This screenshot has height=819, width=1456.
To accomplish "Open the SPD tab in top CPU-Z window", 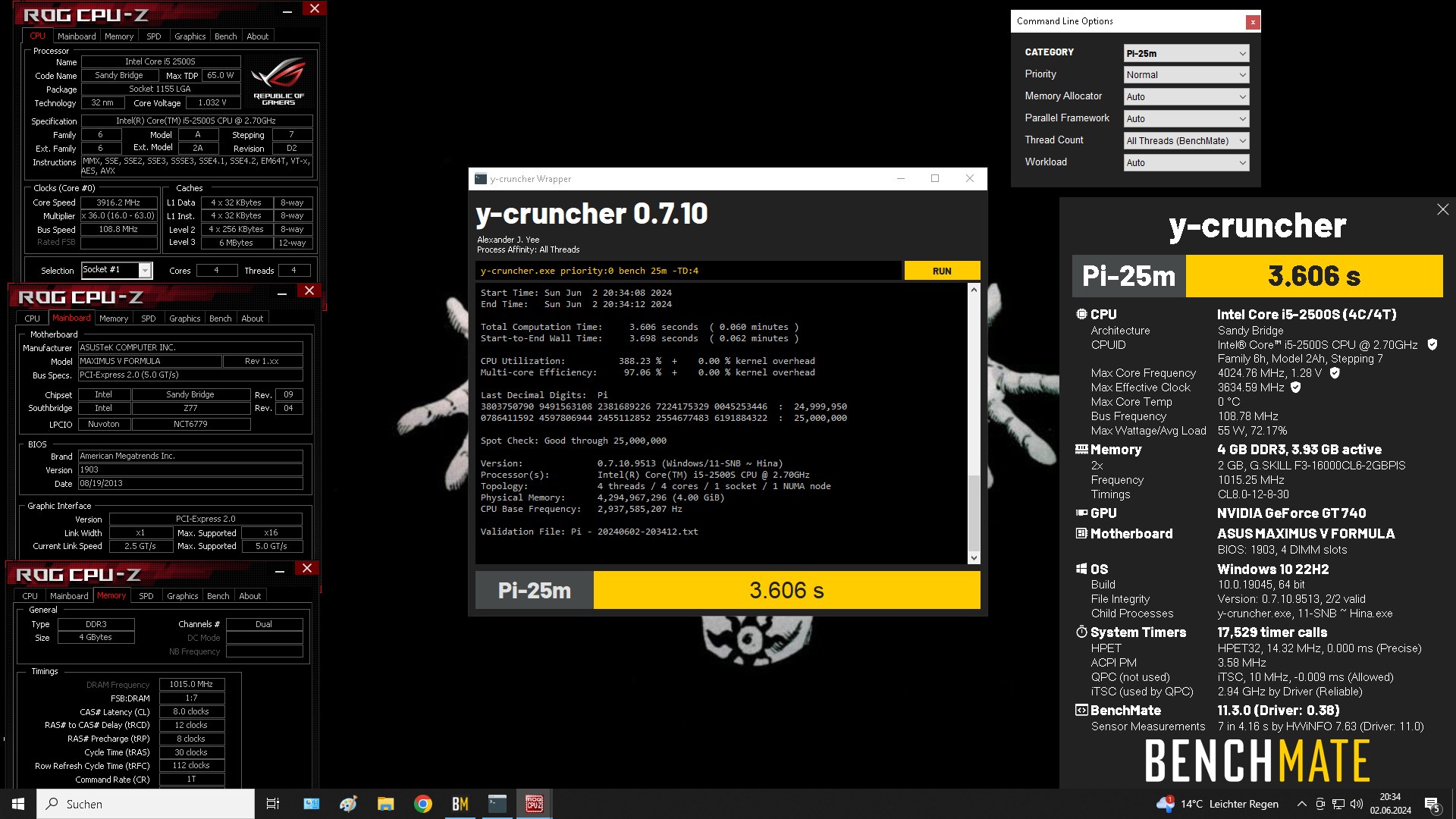I will [x=154, y=36].
